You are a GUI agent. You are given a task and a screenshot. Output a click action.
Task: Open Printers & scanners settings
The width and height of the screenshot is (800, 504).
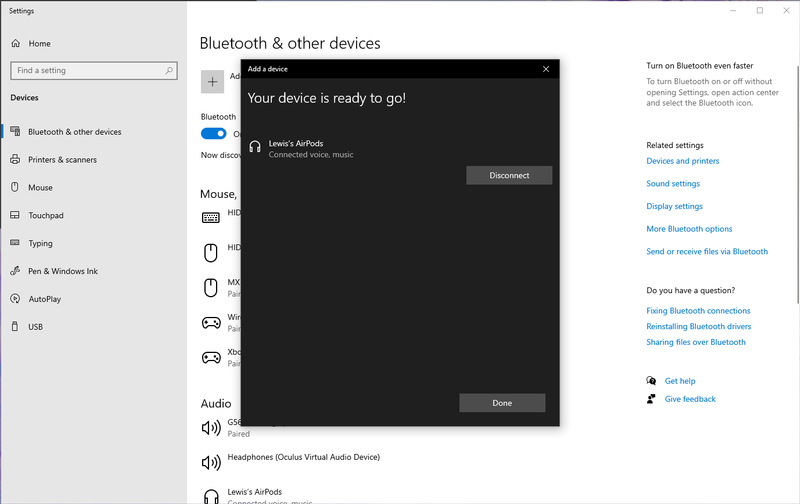[x=62, y=160]
